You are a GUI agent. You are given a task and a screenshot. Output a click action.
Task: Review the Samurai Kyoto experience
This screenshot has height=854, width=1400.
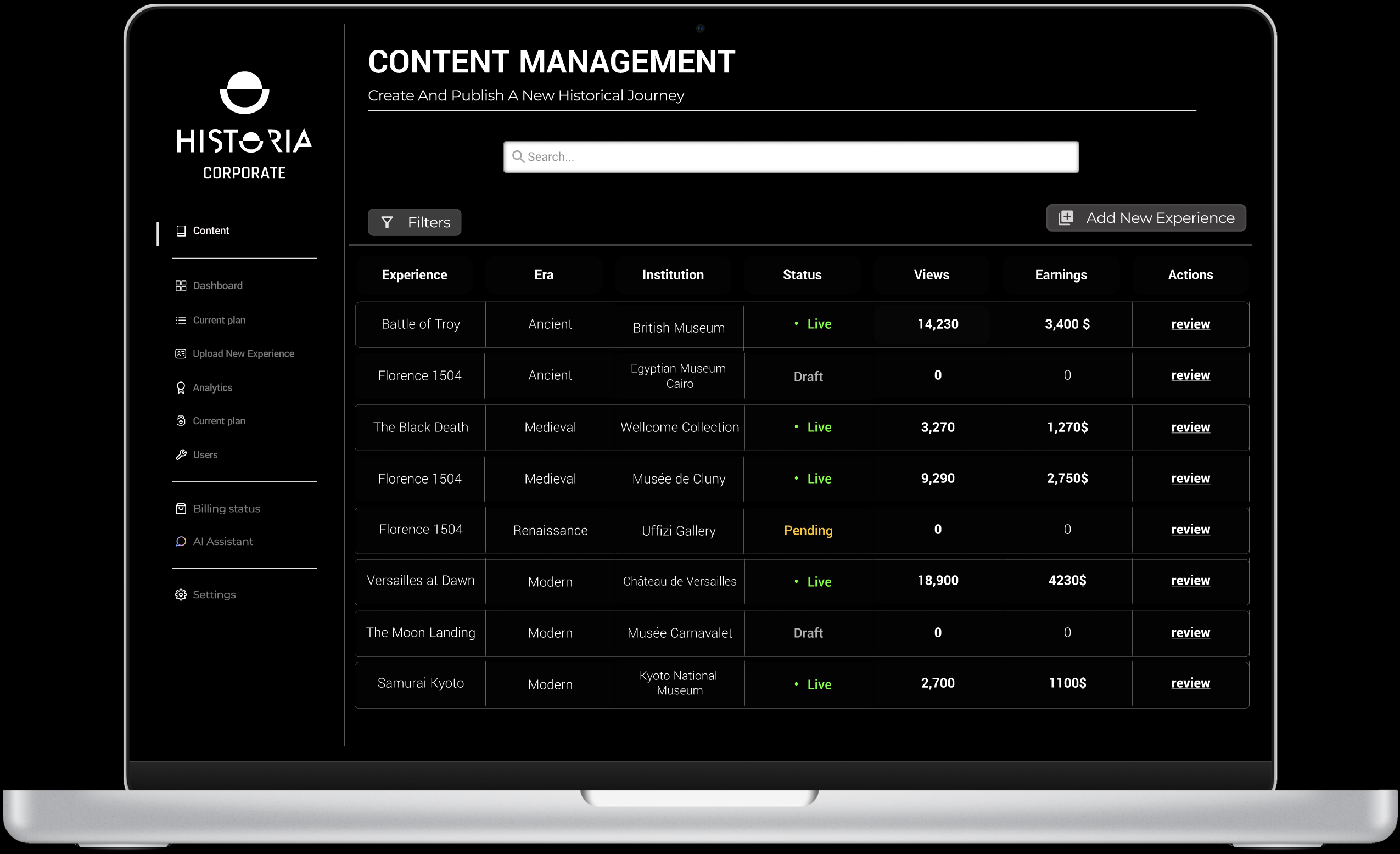pos(1190,683)
